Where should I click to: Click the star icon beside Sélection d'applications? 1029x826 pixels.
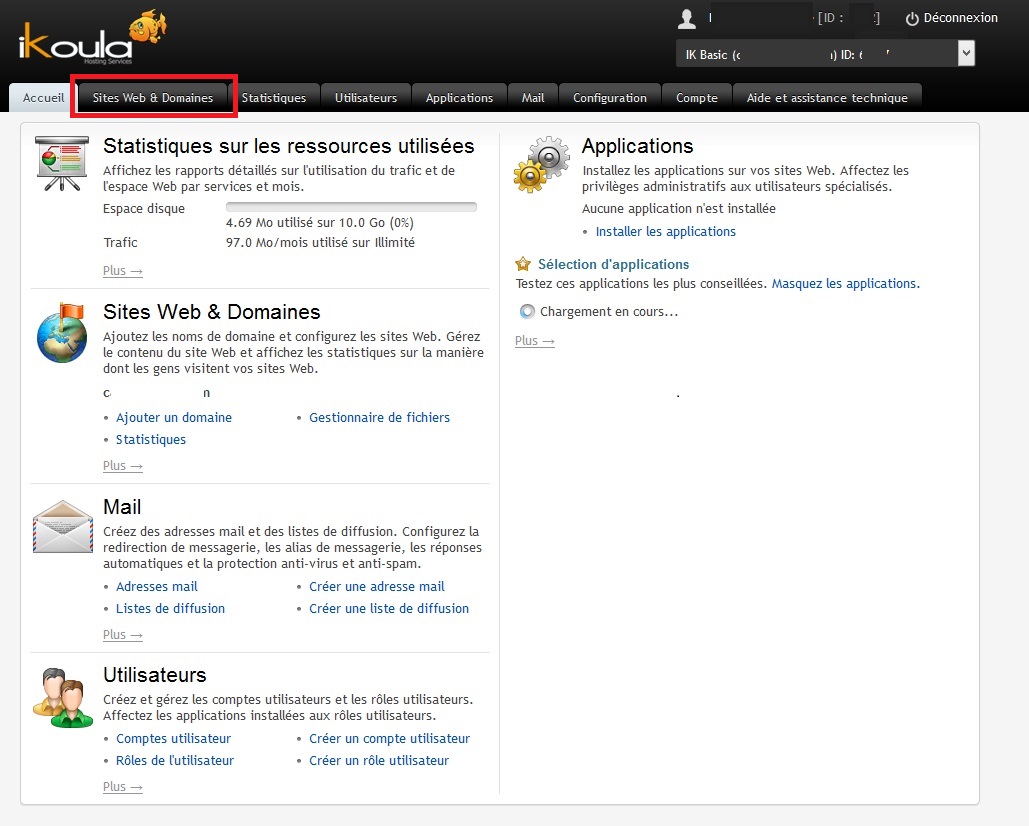(522, 265)
